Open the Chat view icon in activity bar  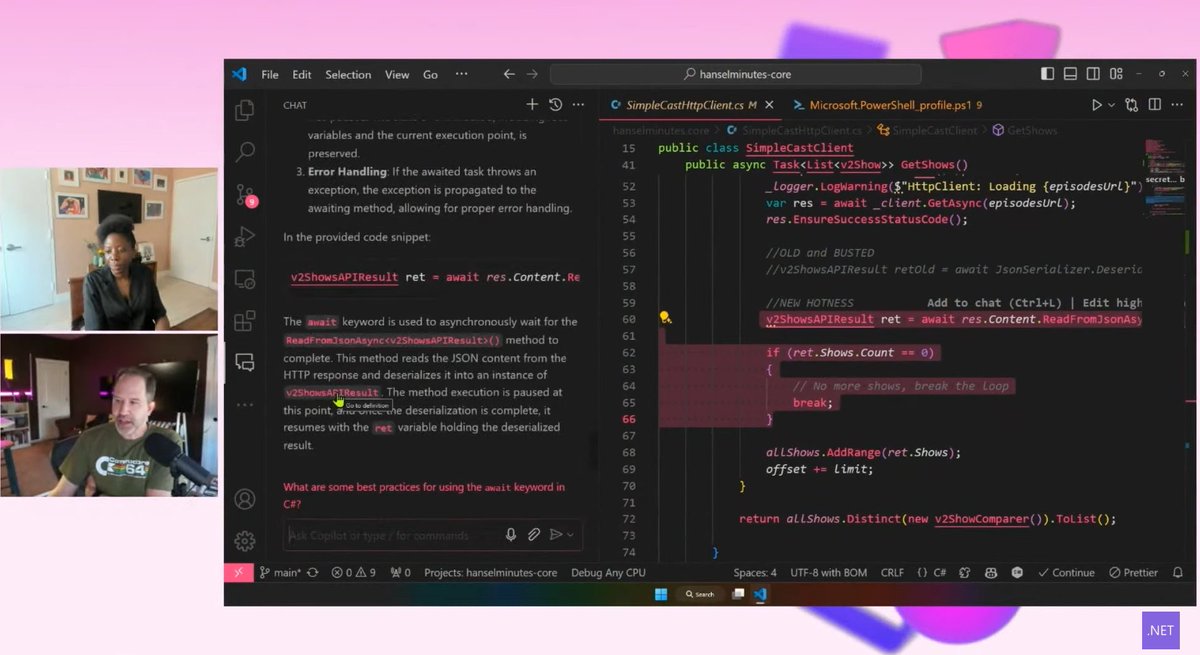coord(244,362)
